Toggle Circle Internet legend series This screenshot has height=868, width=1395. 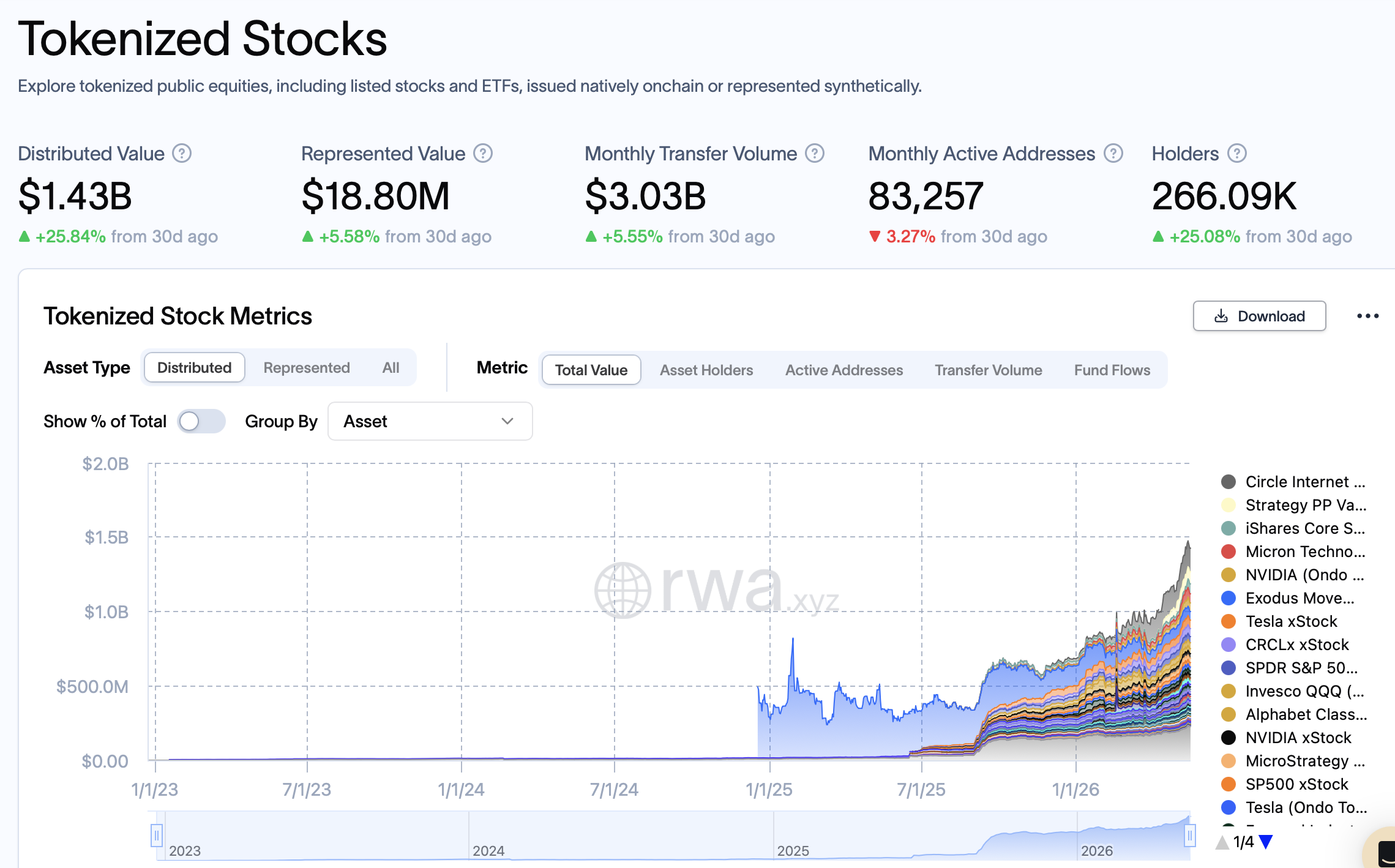[x=1293, y=482]
